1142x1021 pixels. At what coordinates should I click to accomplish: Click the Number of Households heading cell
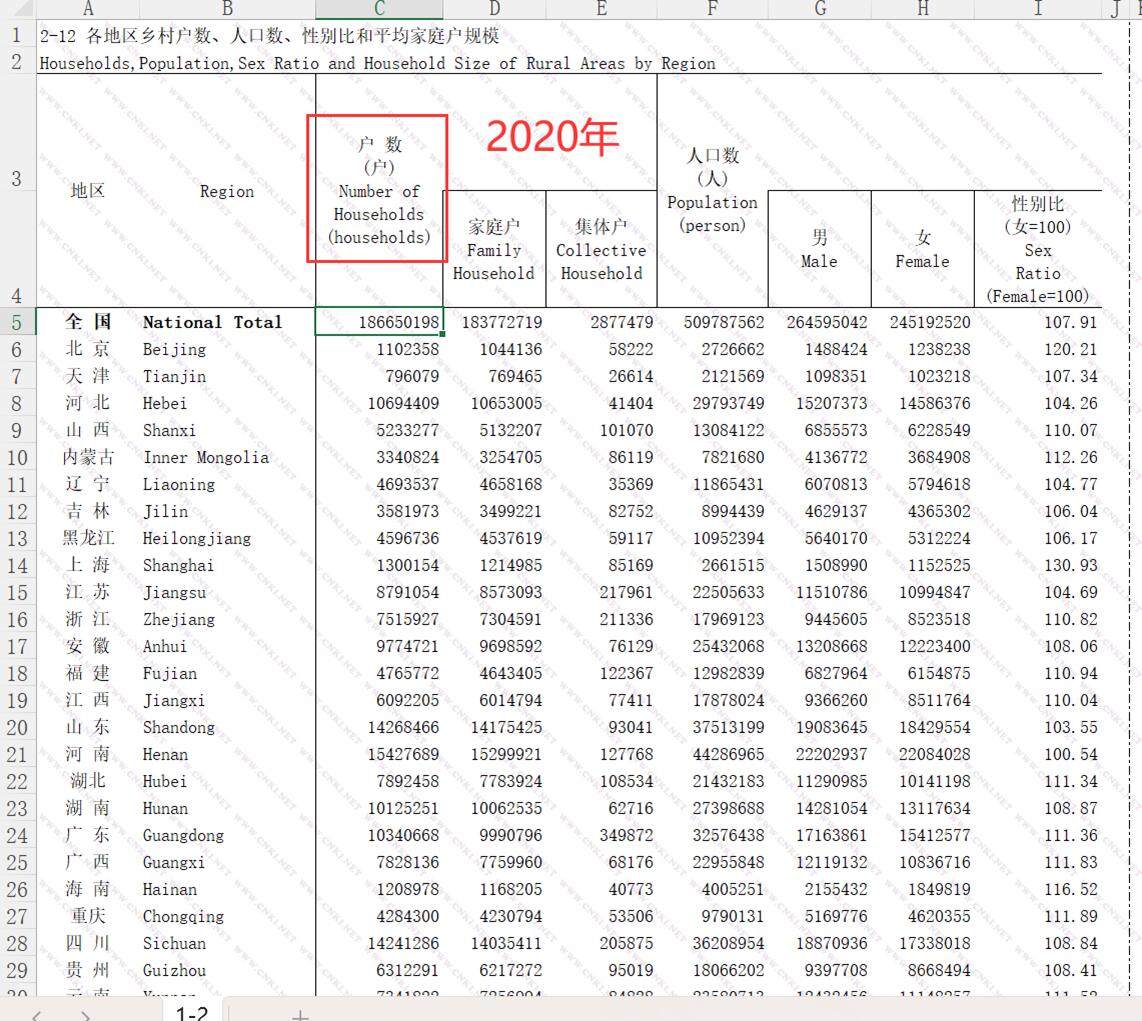[379, 190]
